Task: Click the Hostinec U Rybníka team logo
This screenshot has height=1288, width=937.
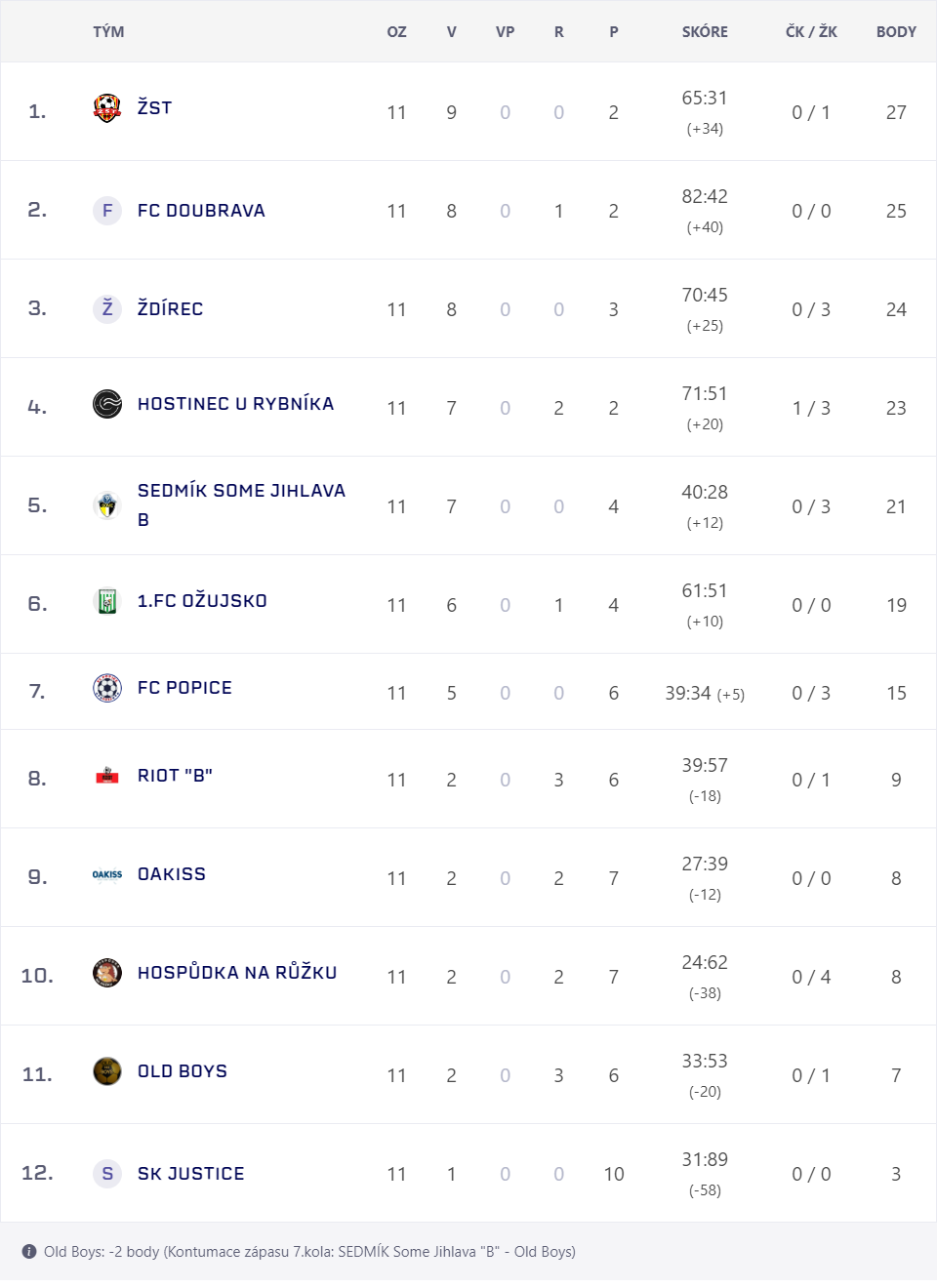Action: 107,404
